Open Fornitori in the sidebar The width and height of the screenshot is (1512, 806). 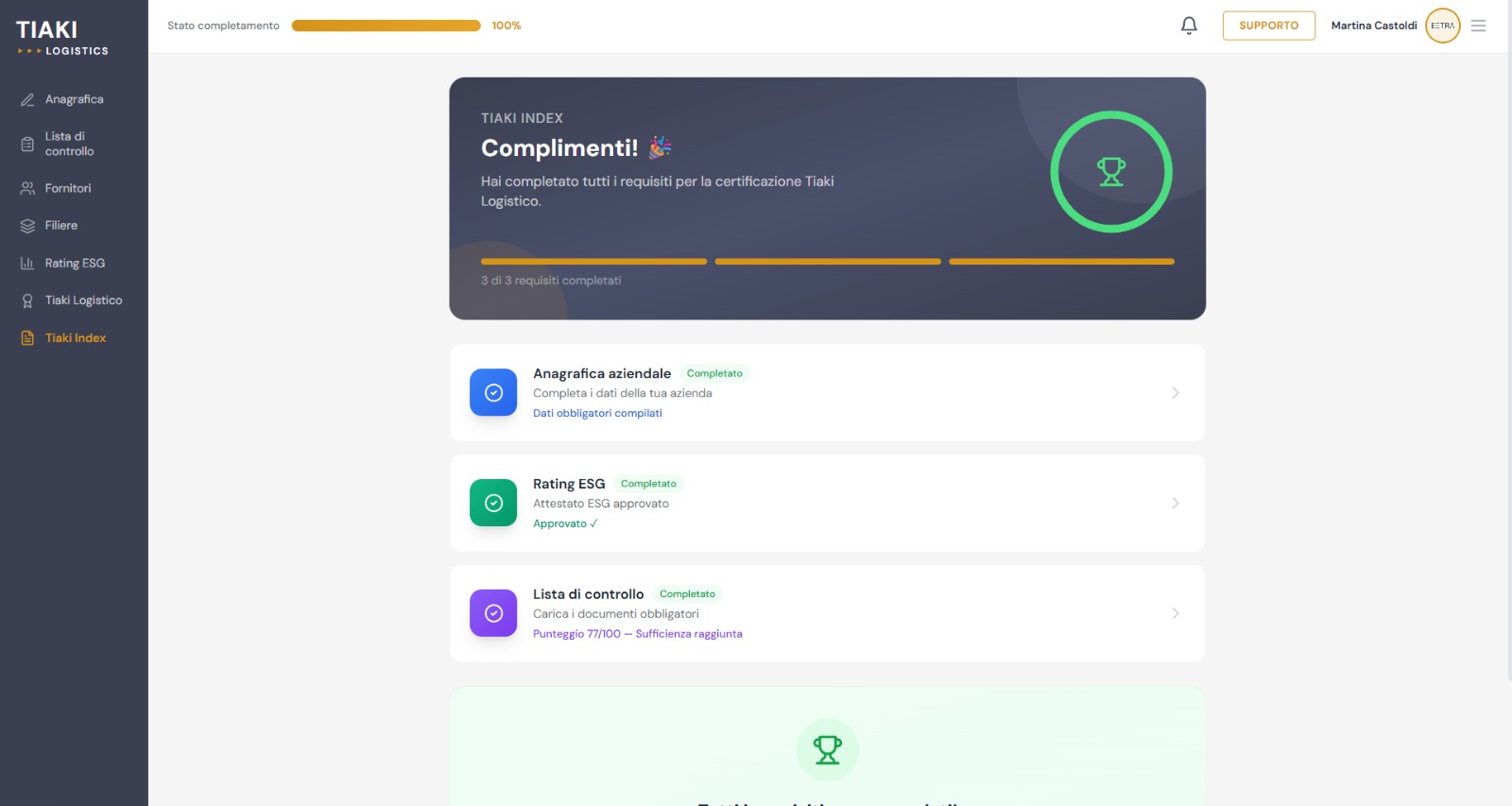click(x=74, y=188)
